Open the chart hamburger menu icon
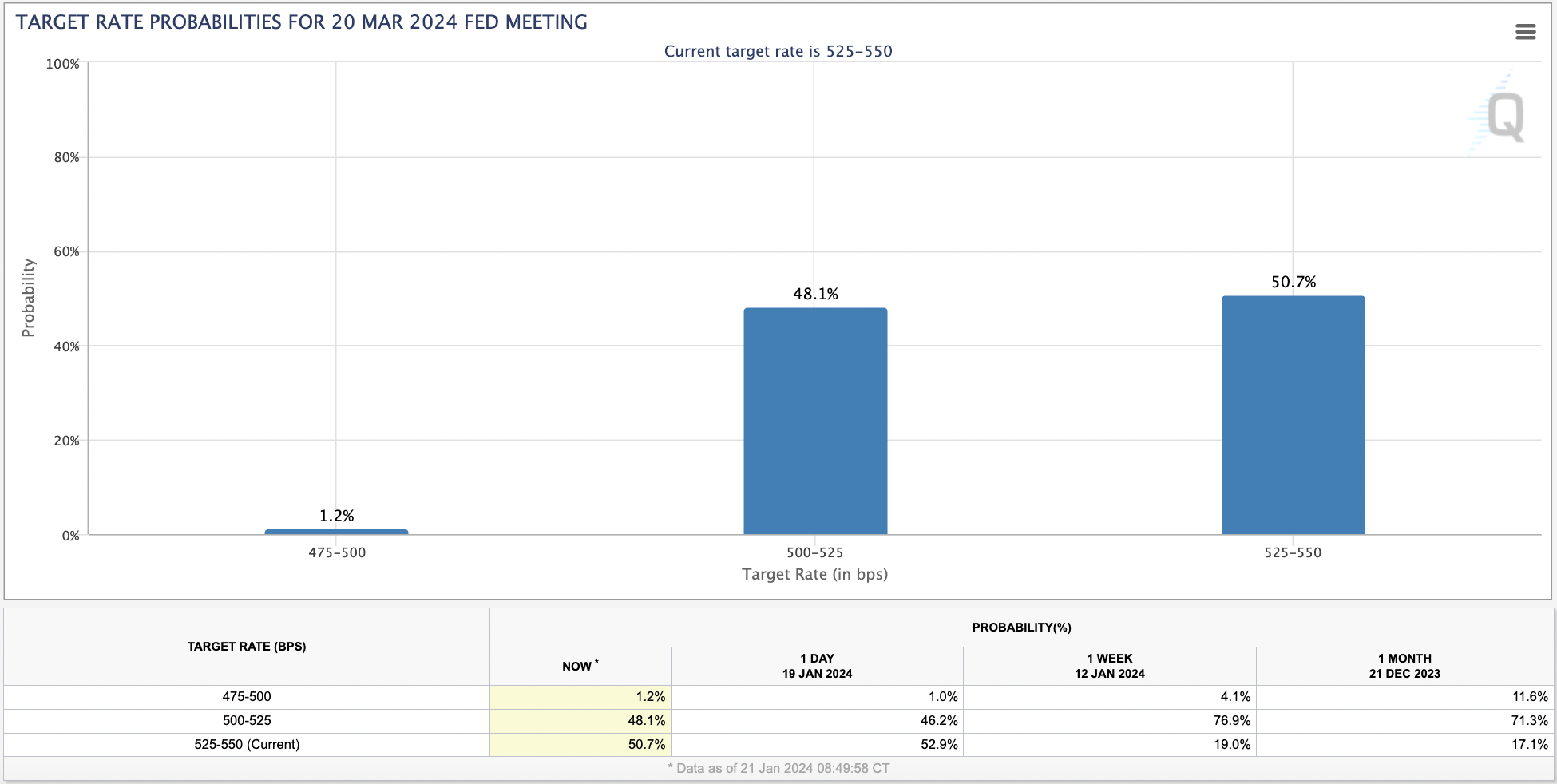The height and width of the screenshot is (784, 1557). 1525,32
